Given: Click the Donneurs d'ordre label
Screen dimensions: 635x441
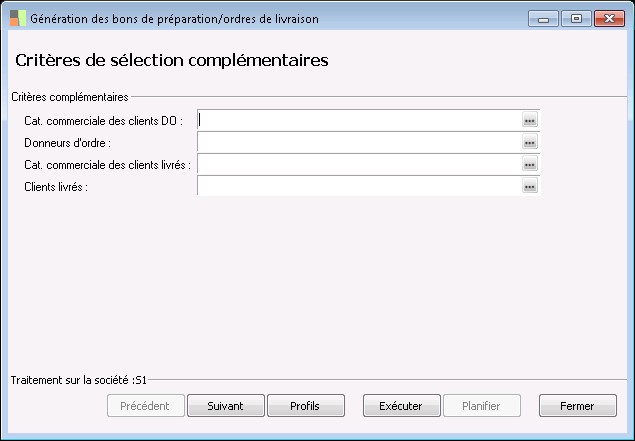Looking at the screenshot, I should coord(67,143).
